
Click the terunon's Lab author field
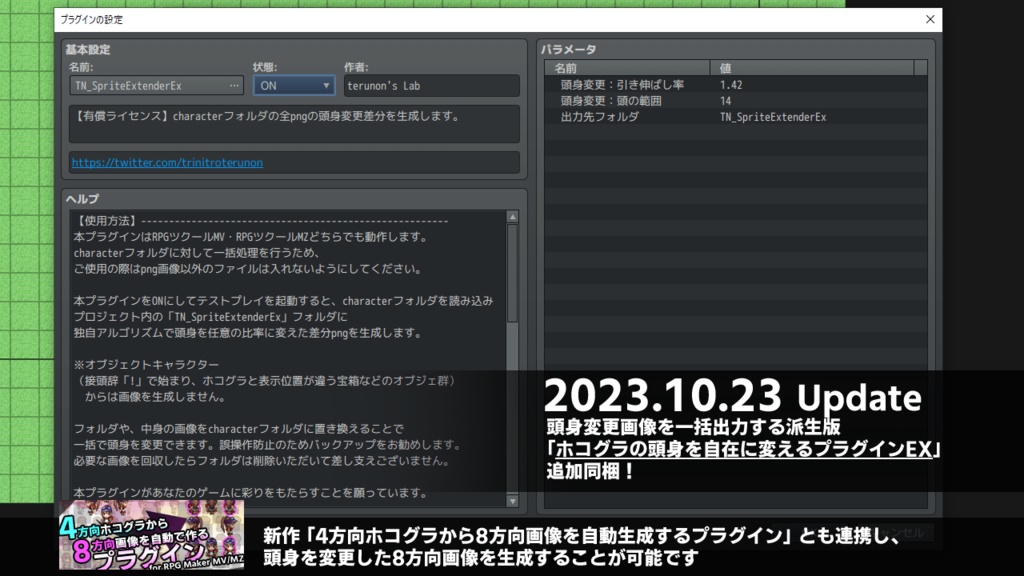(430, 85)
